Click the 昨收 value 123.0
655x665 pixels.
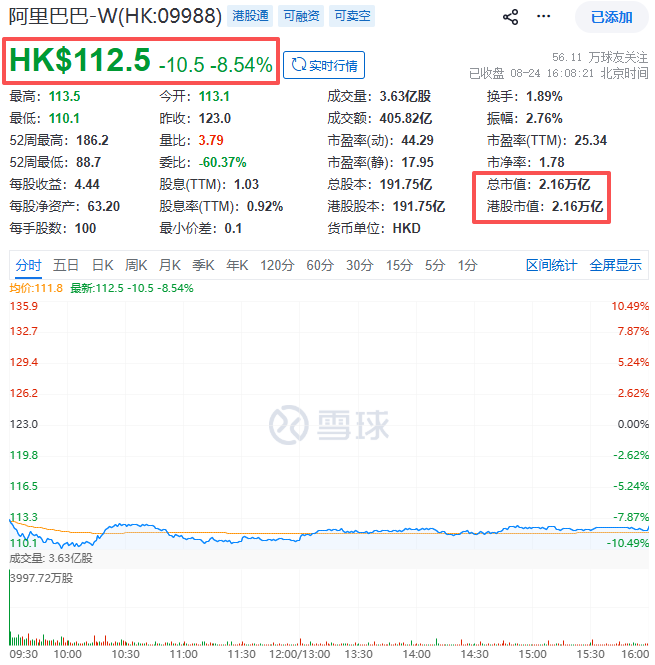[x=215, y=118]
